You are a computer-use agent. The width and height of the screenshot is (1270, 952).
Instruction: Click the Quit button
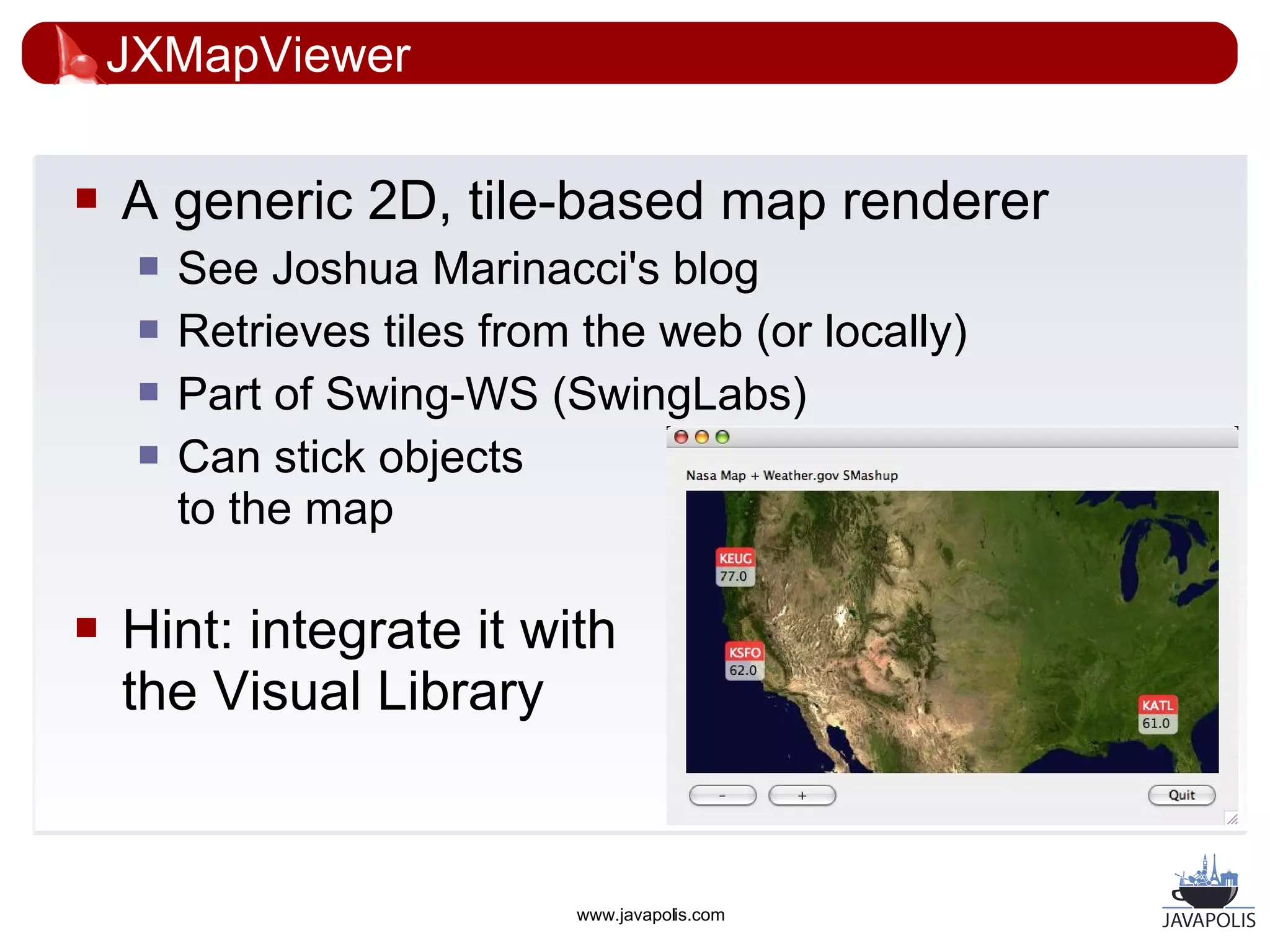pos(1181,795)
